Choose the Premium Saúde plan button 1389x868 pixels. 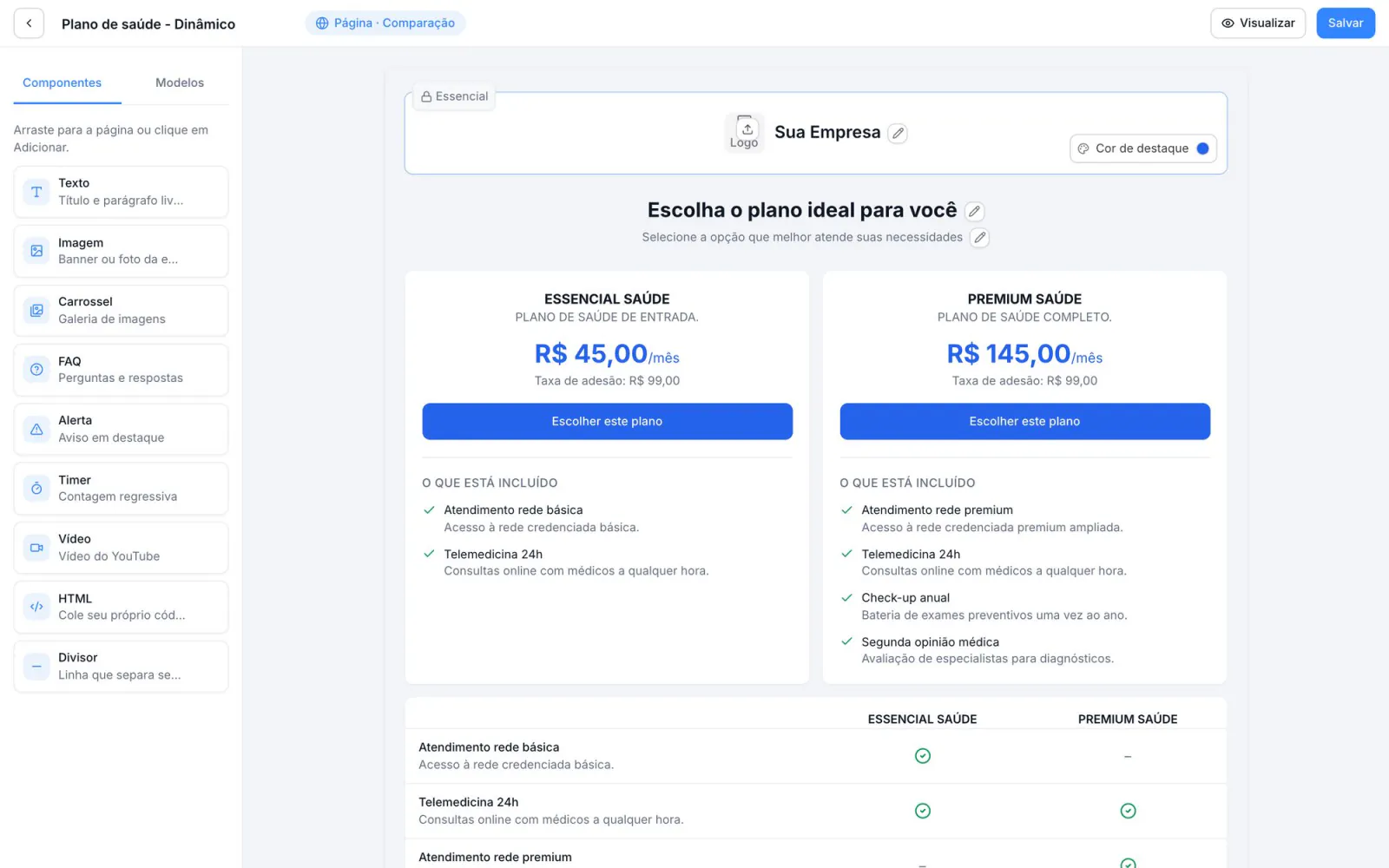click(1024, 421)
